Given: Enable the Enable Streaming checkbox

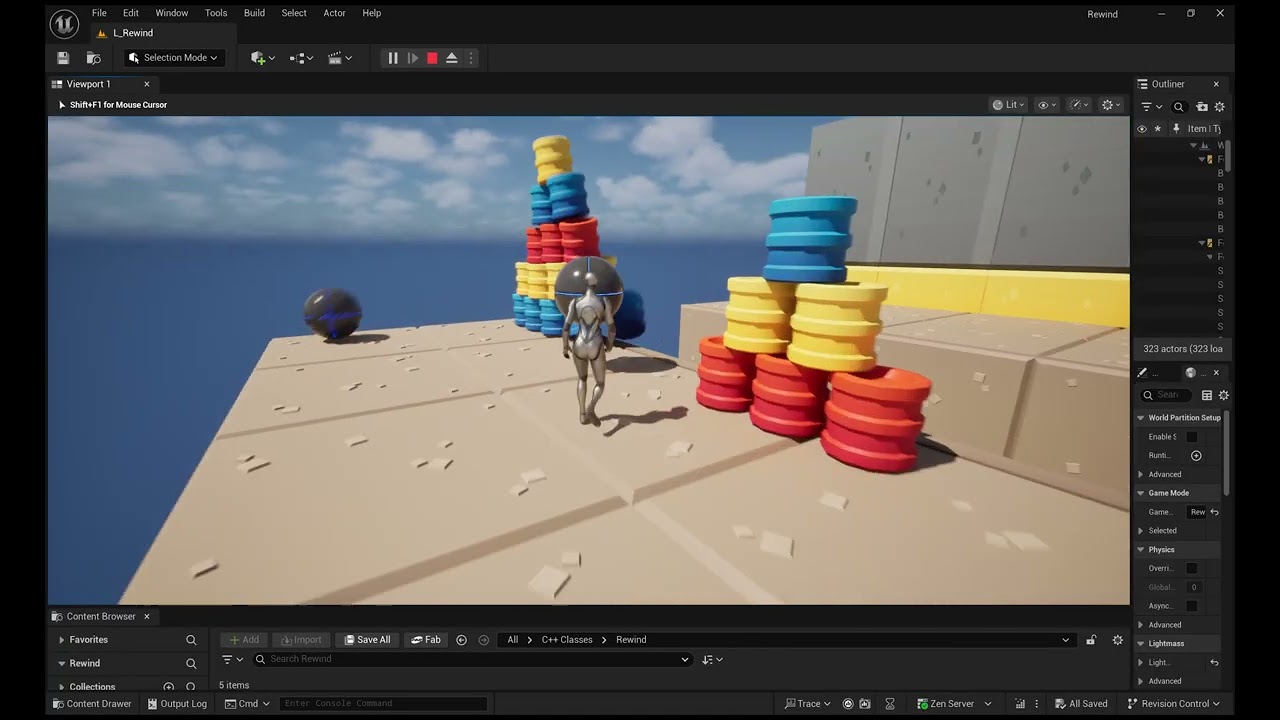Looking at the screenshot, I should (x=1192, y=437).
